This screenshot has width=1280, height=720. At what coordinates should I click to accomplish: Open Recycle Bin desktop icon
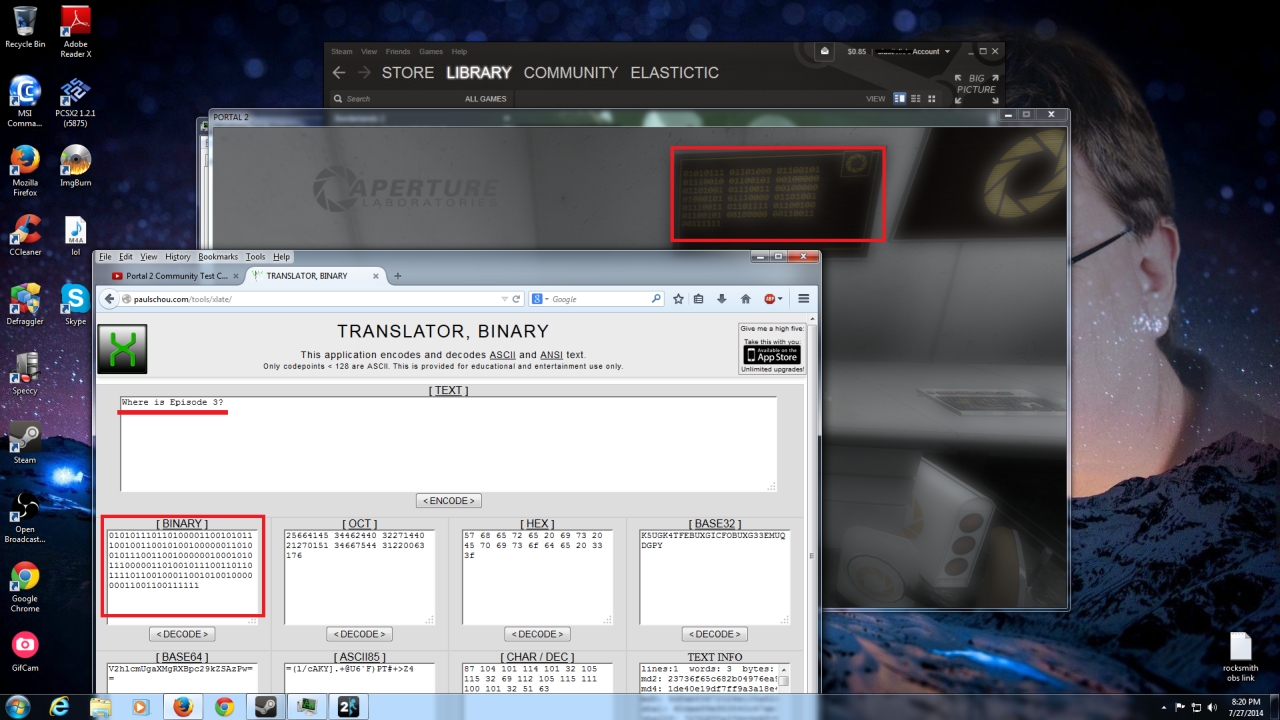[x=25, y=27]
